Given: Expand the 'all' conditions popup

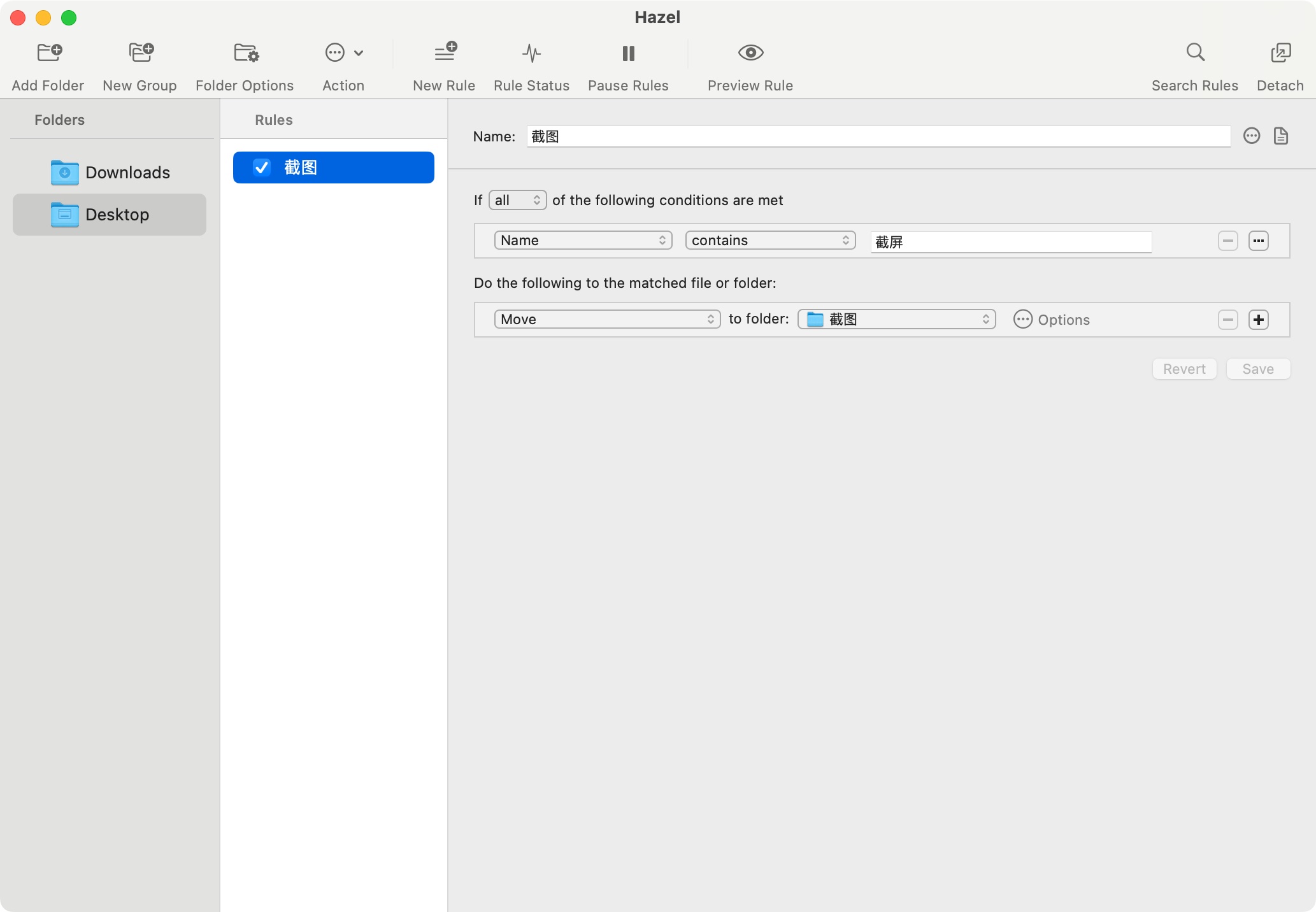Looking at the screenshot, I should [517, 200].
